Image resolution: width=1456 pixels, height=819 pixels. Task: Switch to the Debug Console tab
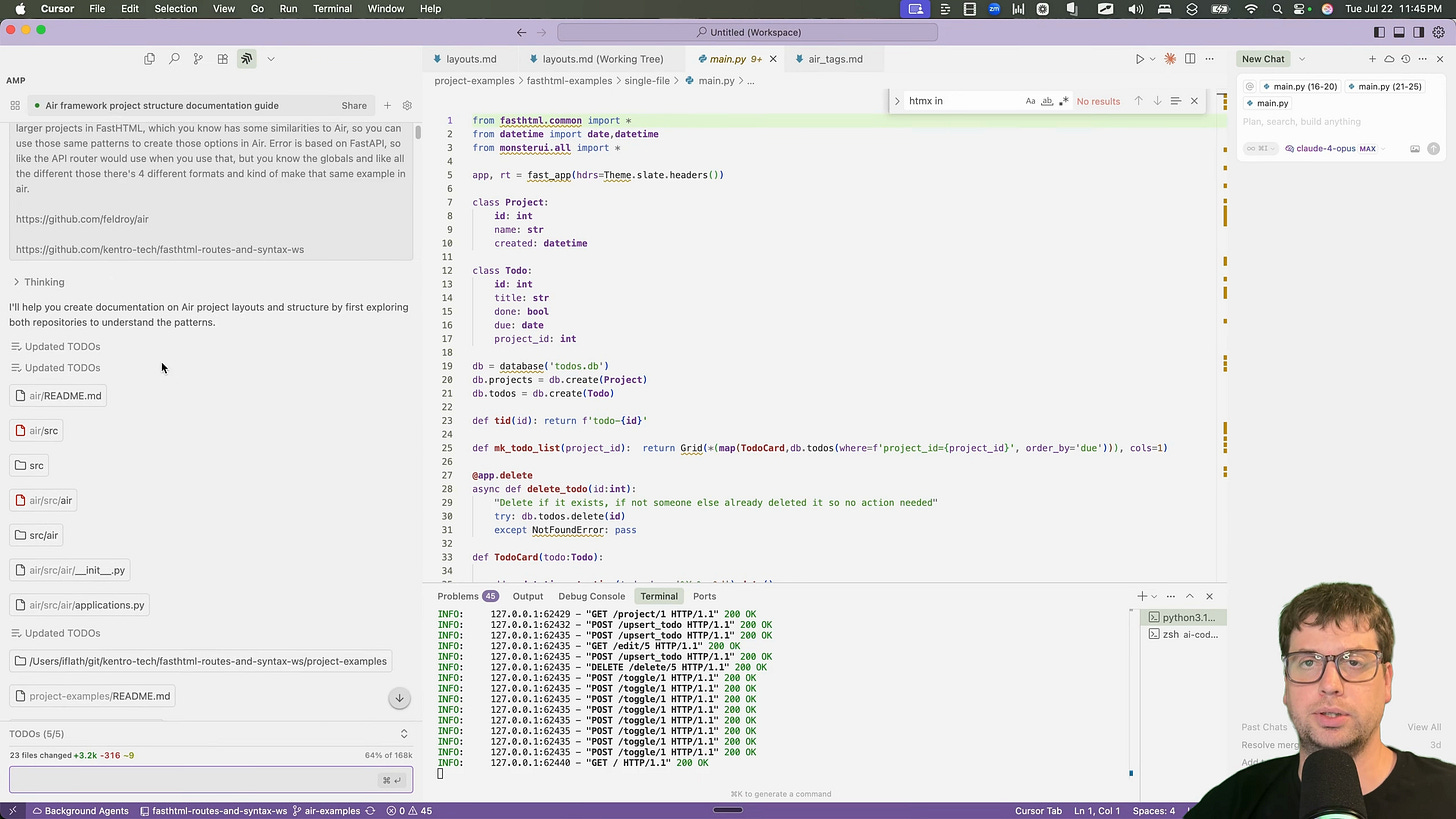pos(591,596)
